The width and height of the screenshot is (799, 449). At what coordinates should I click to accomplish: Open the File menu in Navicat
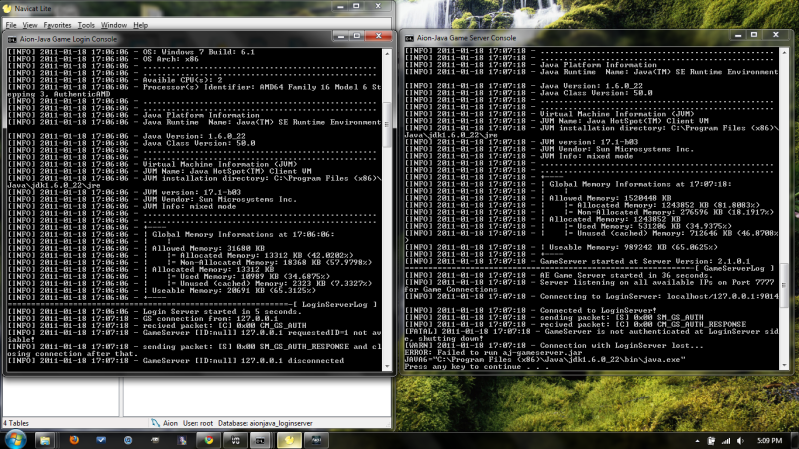click(x=11, y=24)
